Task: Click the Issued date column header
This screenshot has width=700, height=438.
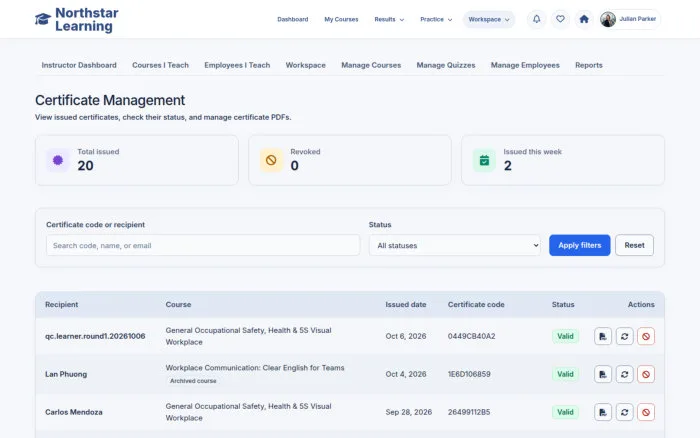Action: pyautogui.click(x=406, y=305)
